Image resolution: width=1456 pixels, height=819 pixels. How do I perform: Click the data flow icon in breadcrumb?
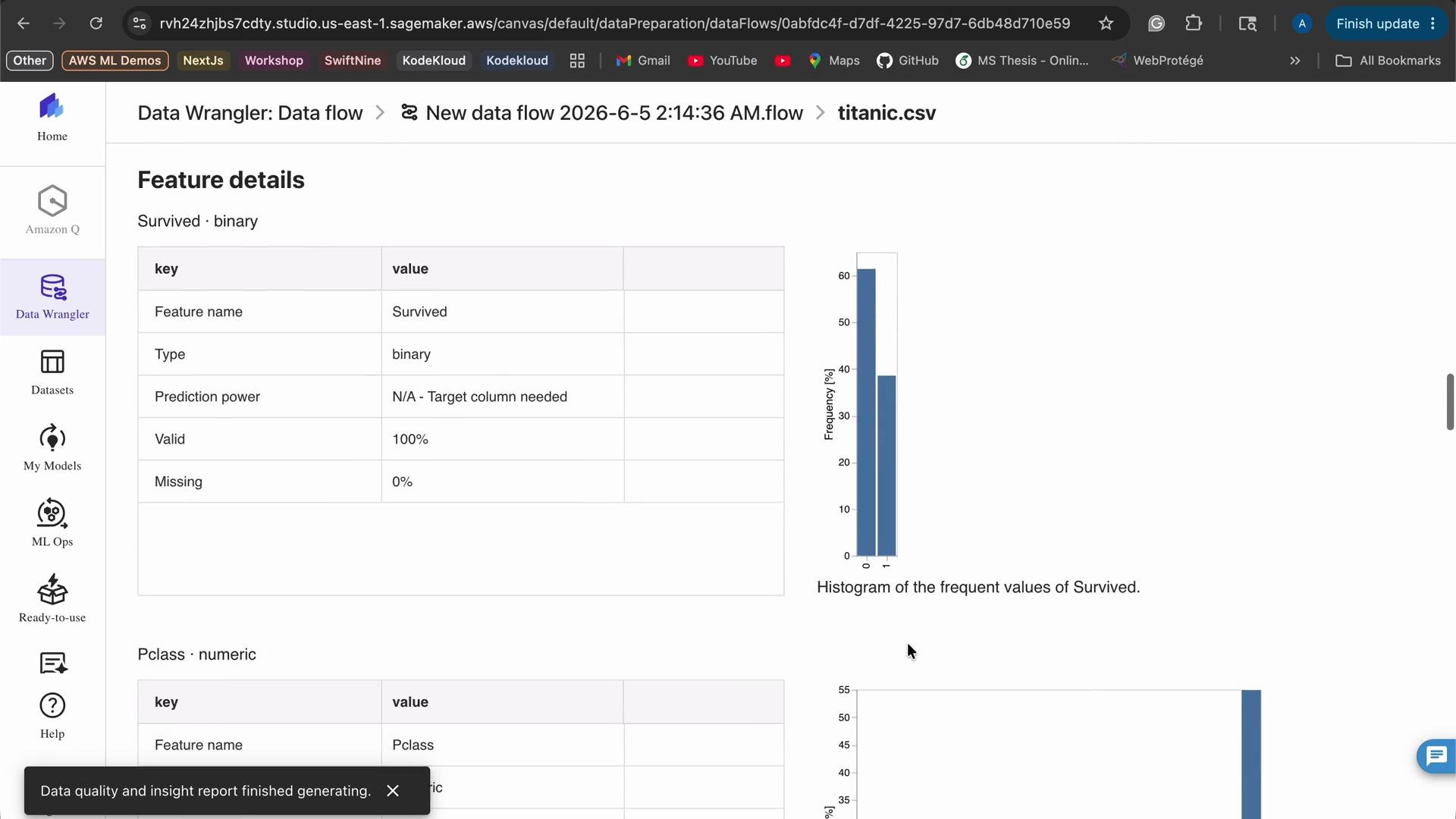pyautogui.click(x=409, y=113)
